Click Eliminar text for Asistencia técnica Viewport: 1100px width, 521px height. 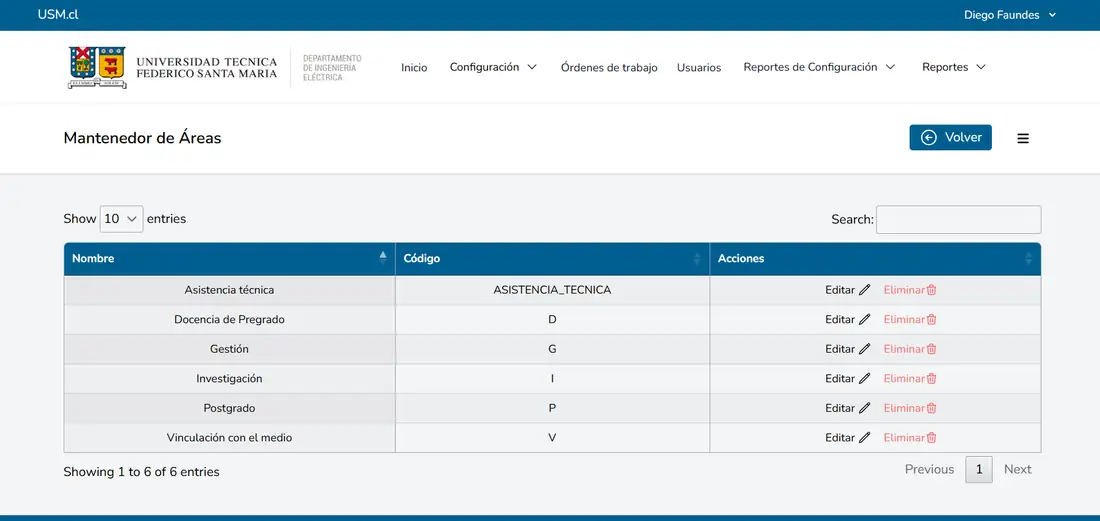coord(904,290)
